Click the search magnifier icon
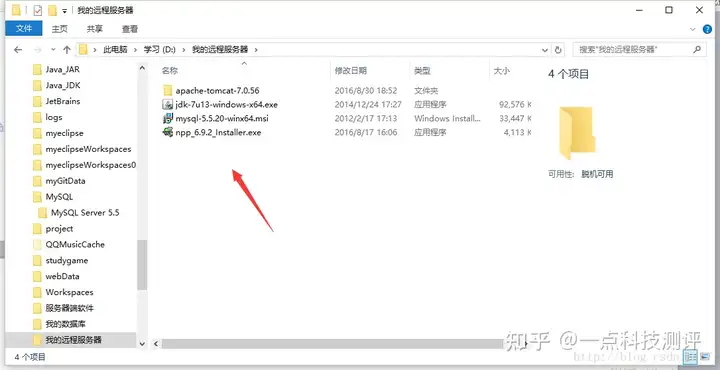 [x=697, y=49]
